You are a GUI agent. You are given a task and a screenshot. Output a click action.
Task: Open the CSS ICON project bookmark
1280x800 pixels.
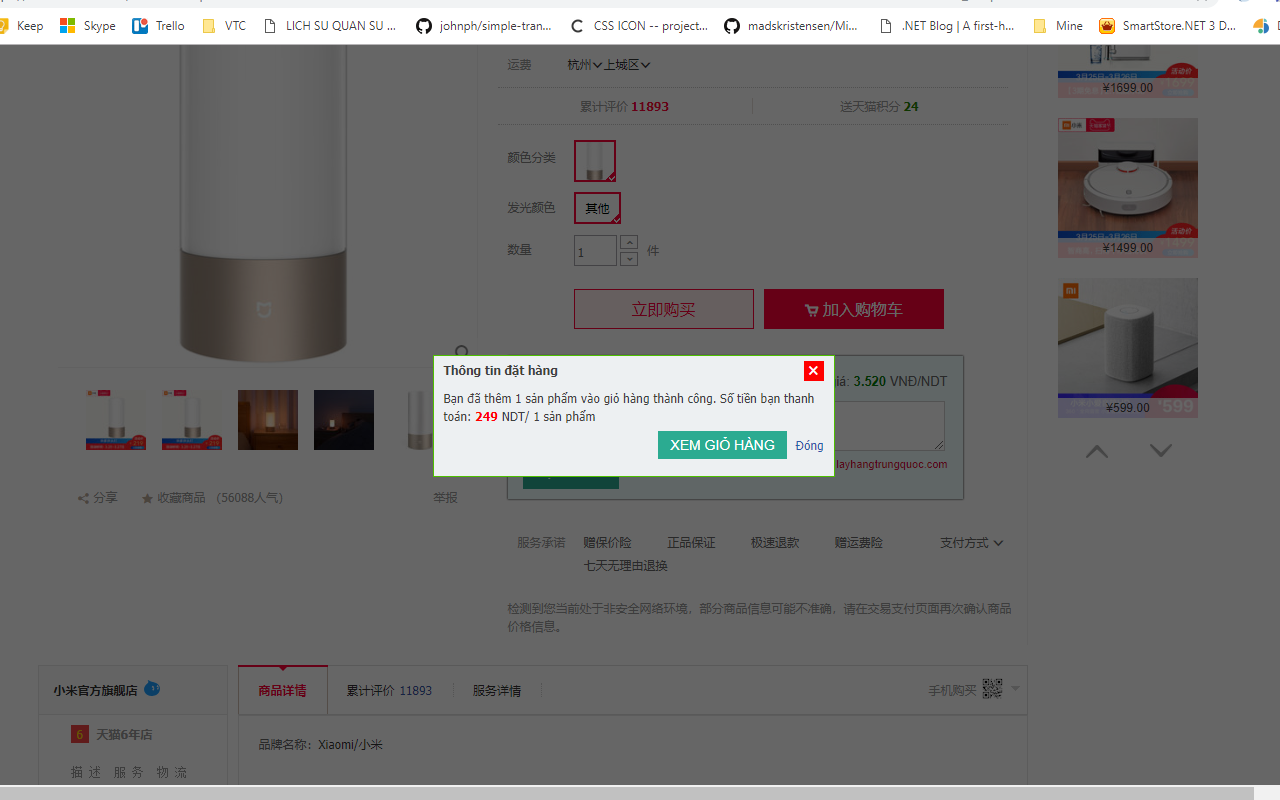[639, 26]
